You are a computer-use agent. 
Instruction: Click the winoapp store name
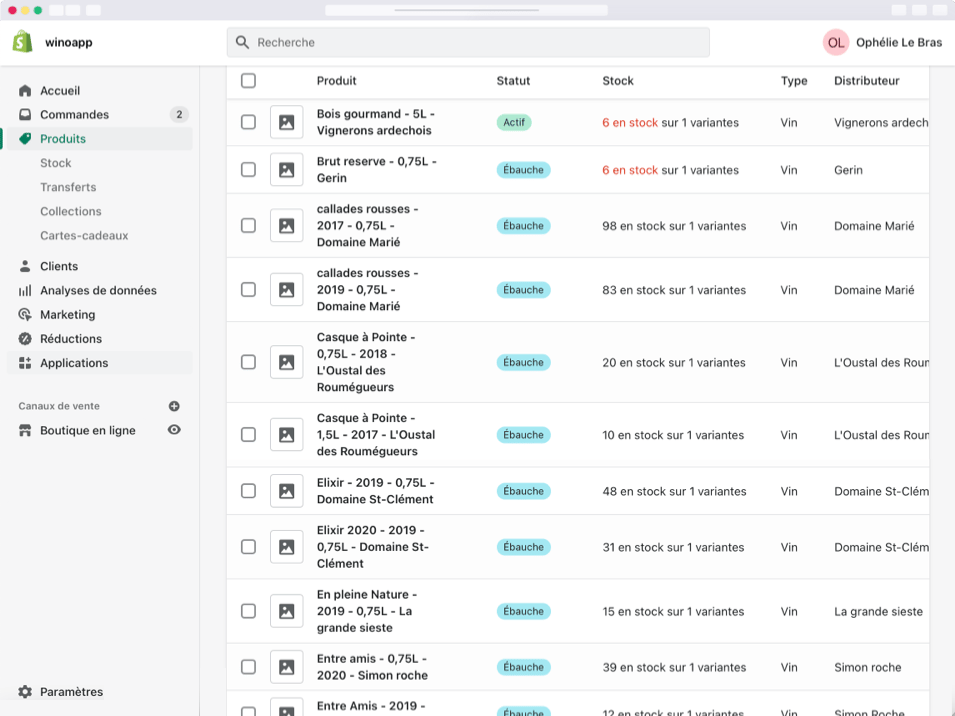pyautogui.click(x=69, y=43)
